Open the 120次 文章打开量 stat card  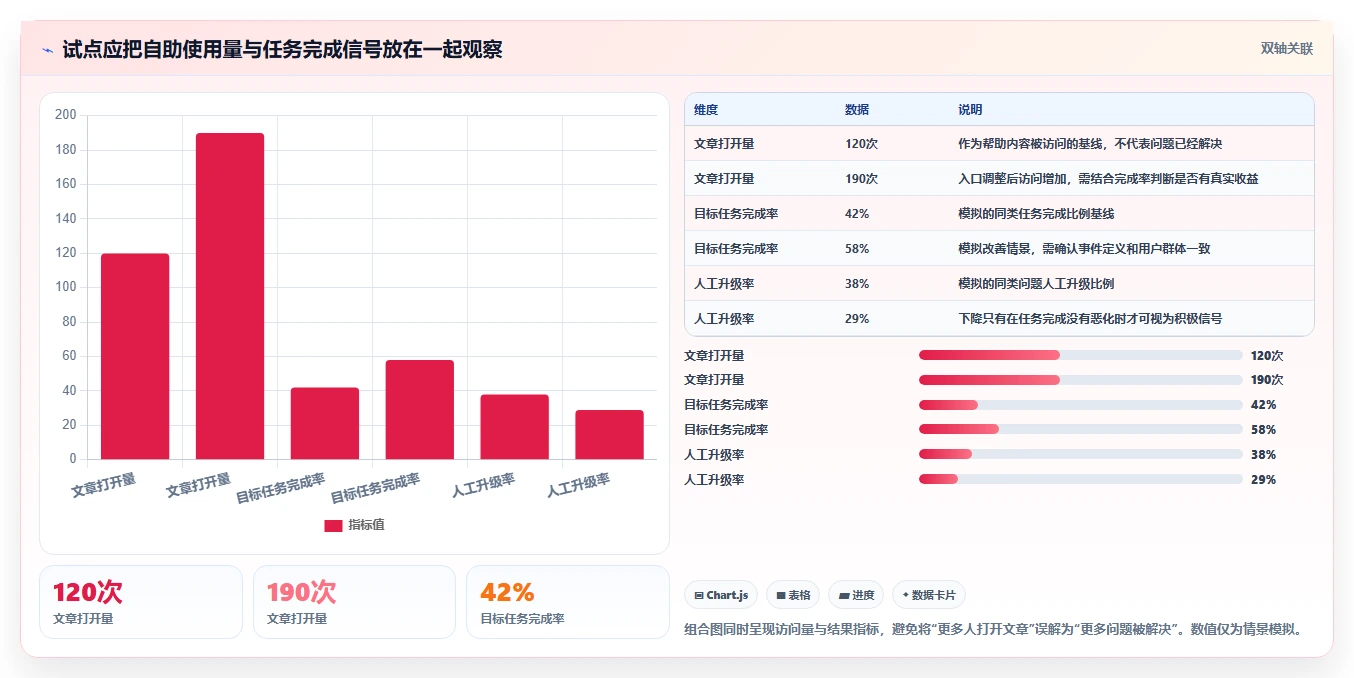(x=141, y=602)
